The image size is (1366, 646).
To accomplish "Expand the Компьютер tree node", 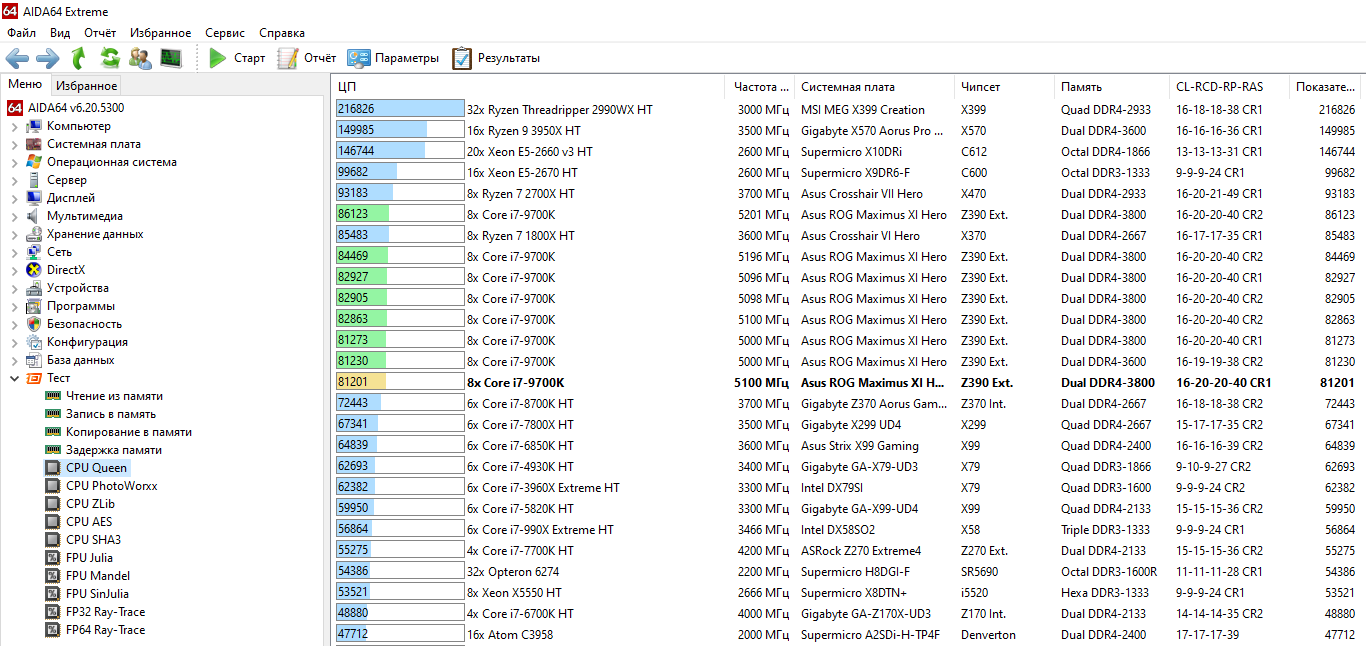I will pyautogui.click(x=14, y=126).
